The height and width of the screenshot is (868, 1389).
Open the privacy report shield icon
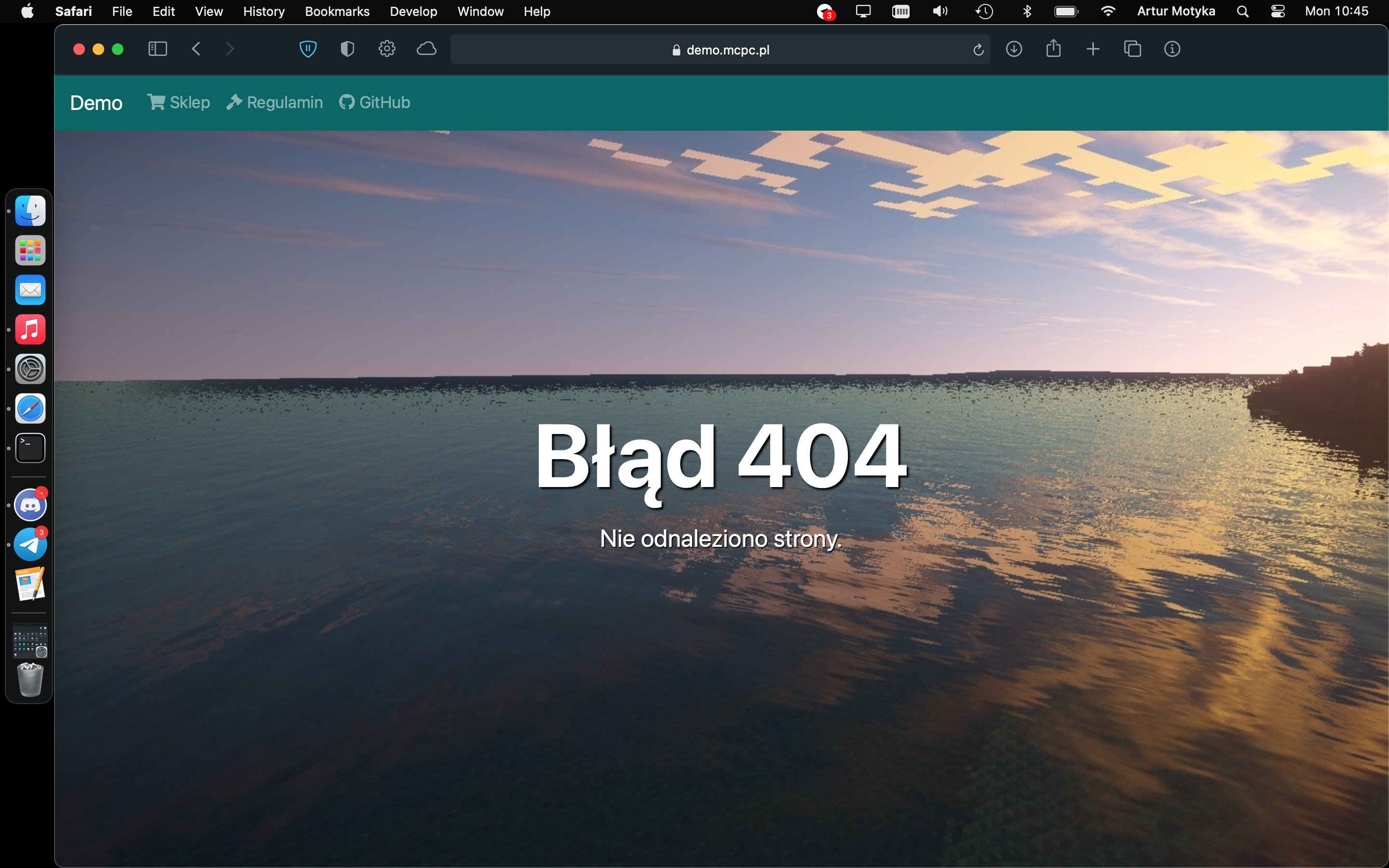point(347,49)
